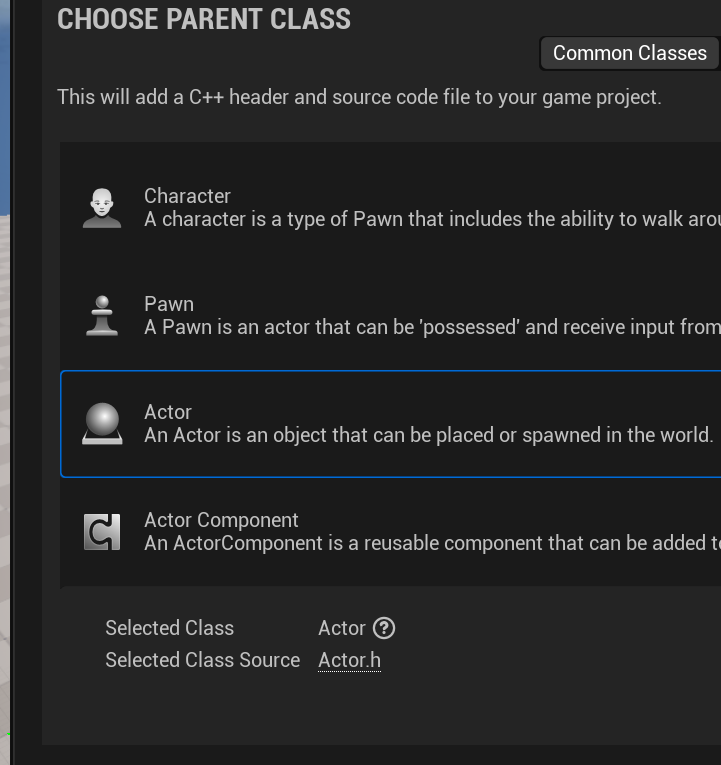Click the Character head icon
Viewport: 721px width, 765px height.
point(102,208)
